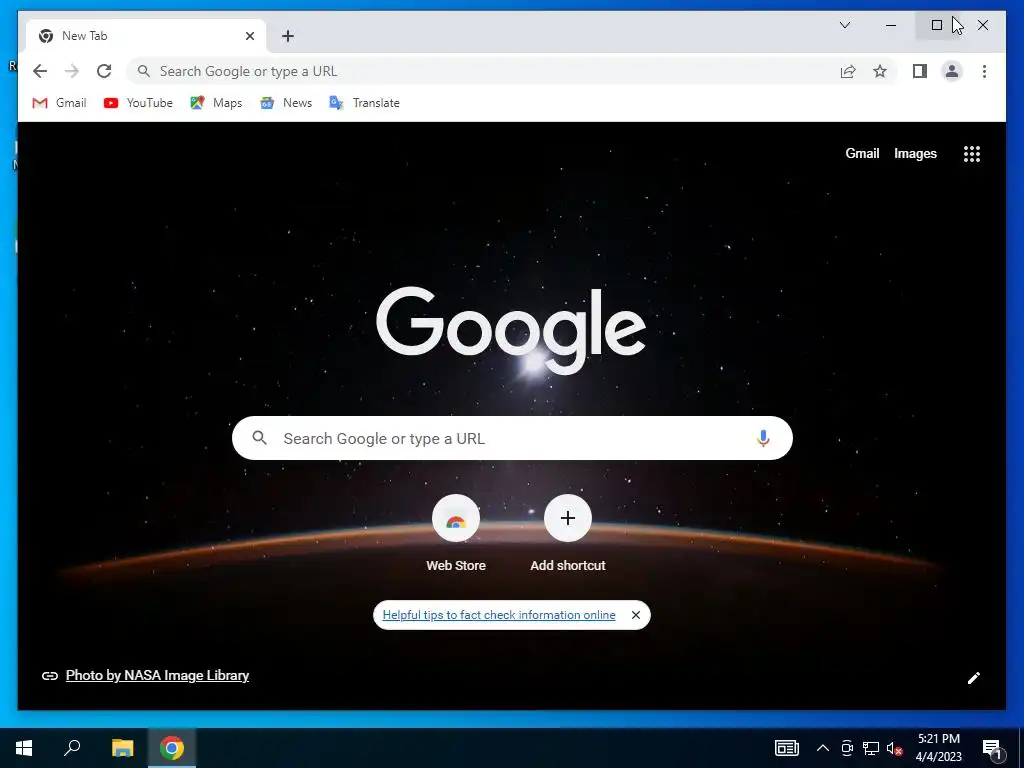Click the Chrome taskbar icon
Viewport: 1024px width, 768px height.
172,748
